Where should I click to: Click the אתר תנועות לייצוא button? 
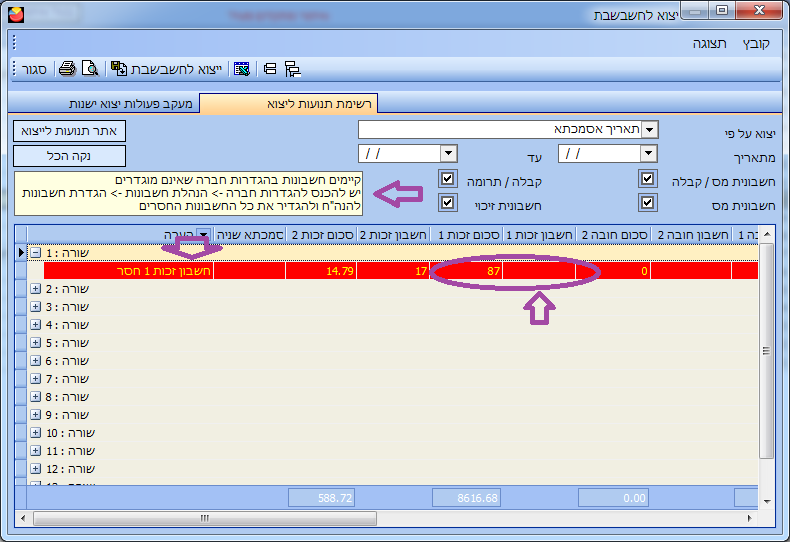70,131
